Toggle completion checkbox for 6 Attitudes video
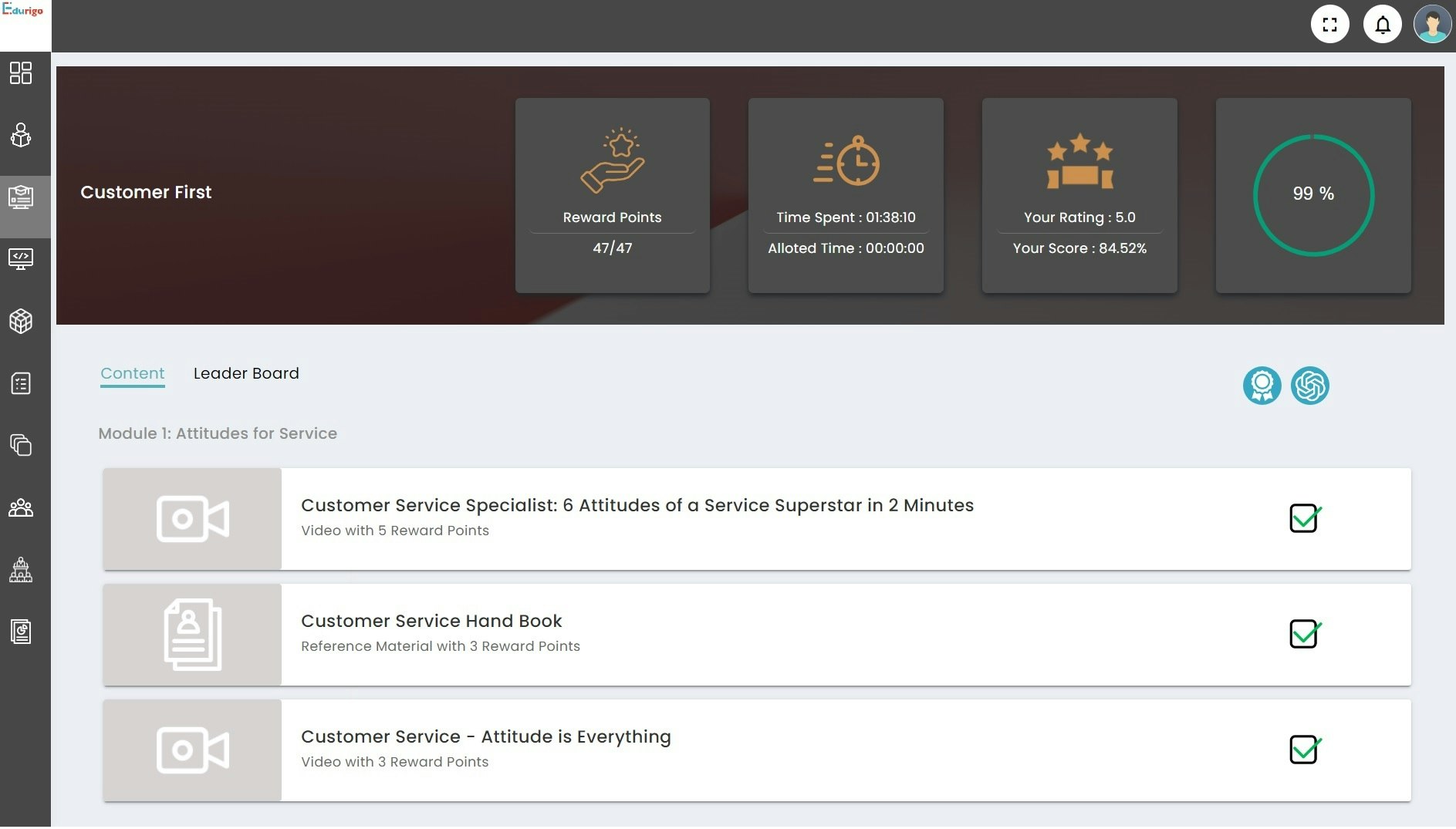 coord(1305,518)
